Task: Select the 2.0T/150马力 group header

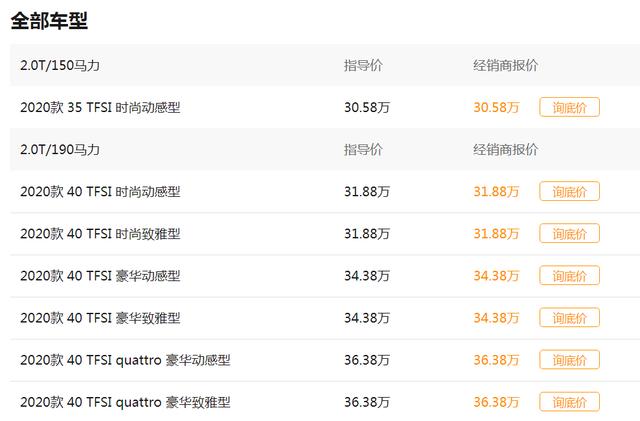Action: pos(60,65)
